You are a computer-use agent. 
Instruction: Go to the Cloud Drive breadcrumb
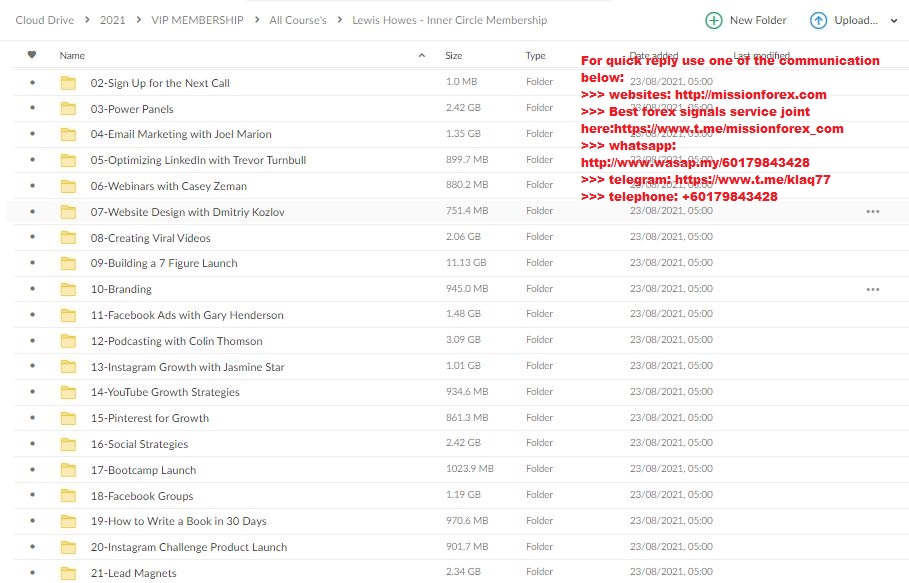pyautogui.click(x=45, y=20)
